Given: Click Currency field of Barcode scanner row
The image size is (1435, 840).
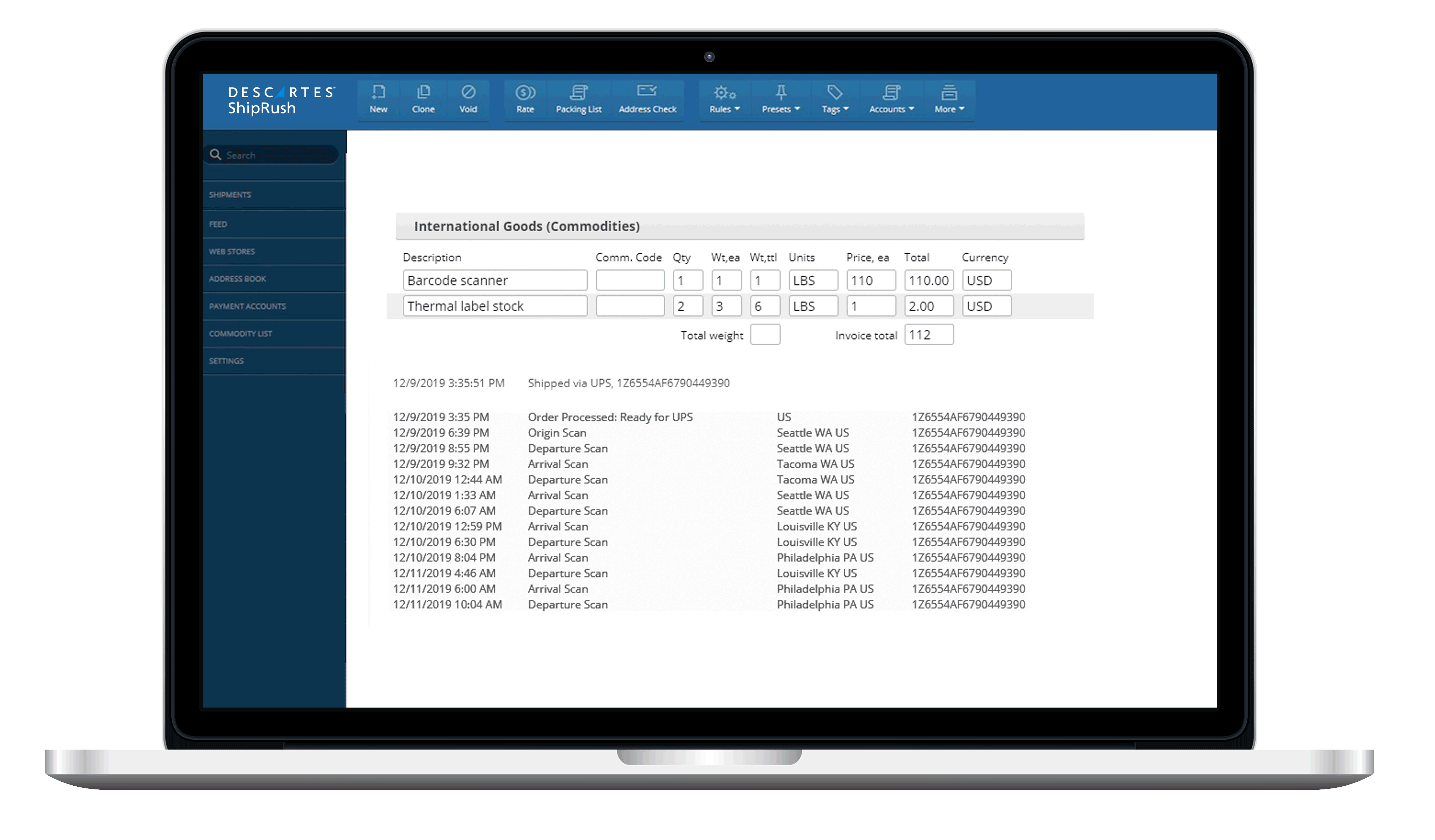Looking at the screenshot, I should click(x=987, y=280).
